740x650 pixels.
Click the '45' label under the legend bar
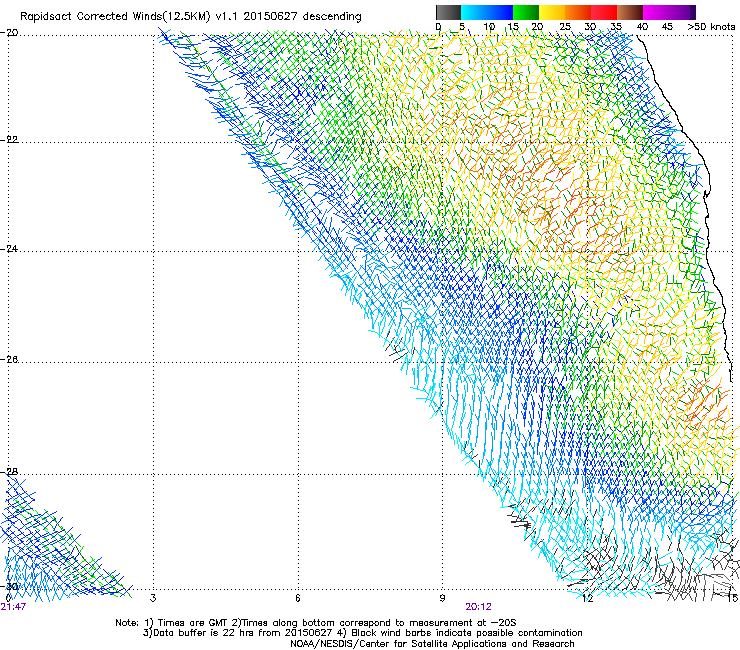coord(667,27)
